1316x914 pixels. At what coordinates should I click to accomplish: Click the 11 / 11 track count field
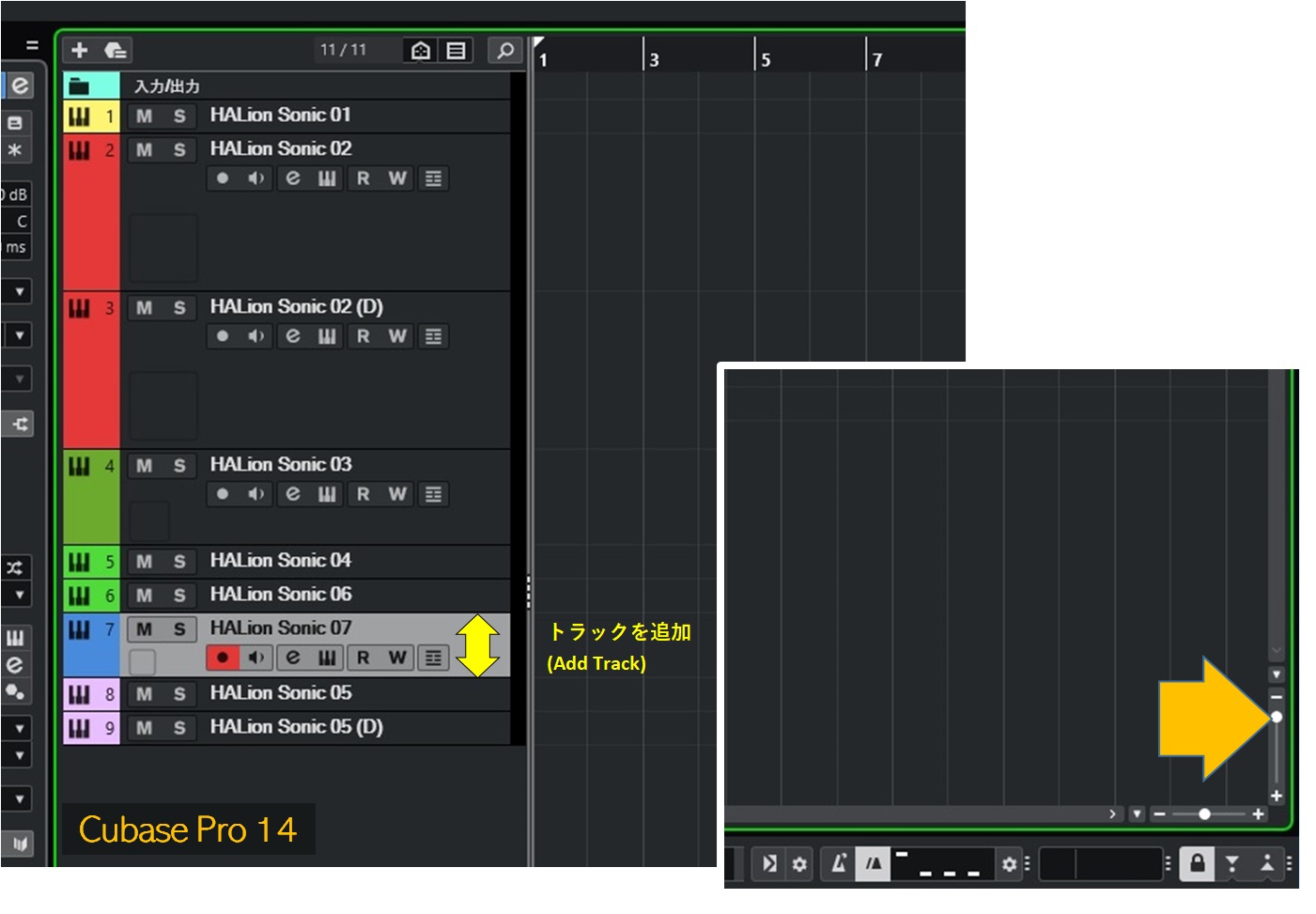click(343, 50)
